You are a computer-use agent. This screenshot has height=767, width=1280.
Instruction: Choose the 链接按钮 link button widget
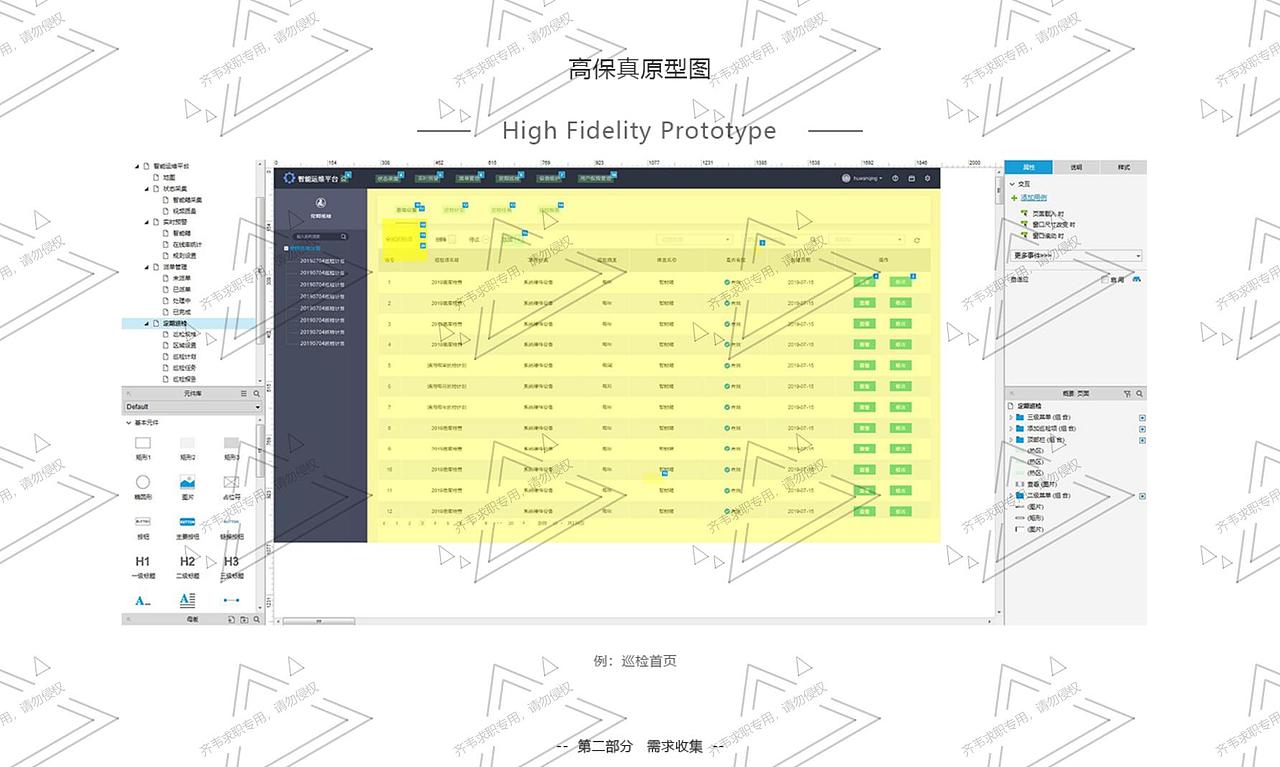coord(231,527)
